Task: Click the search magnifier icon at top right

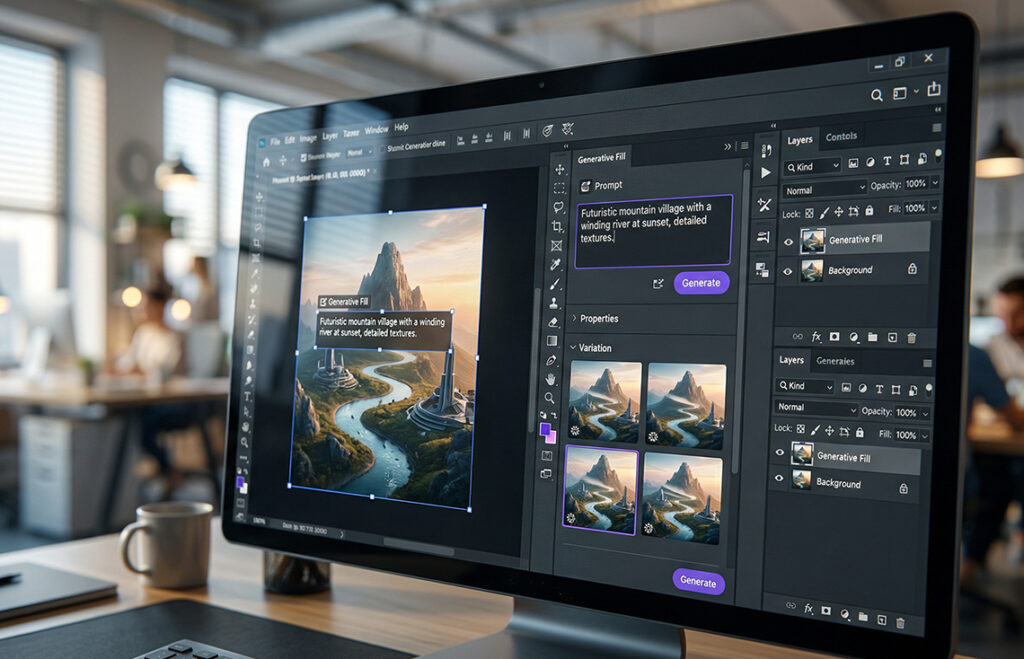Action: pyautogui.click(x=876, y=95)
